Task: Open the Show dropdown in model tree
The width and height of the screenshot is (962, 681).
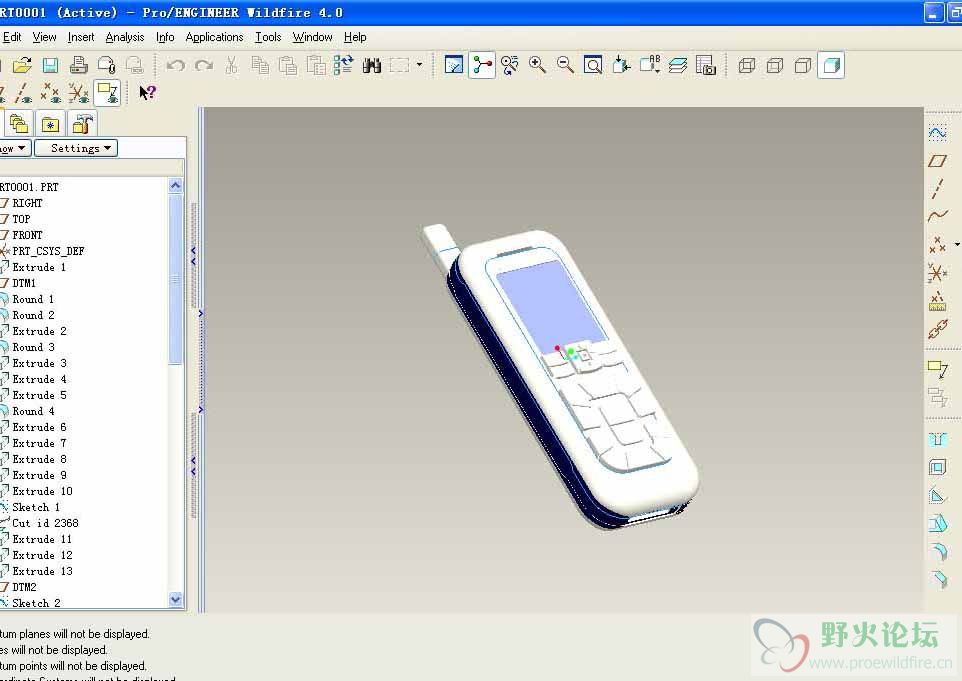Action: pos(13,148)
